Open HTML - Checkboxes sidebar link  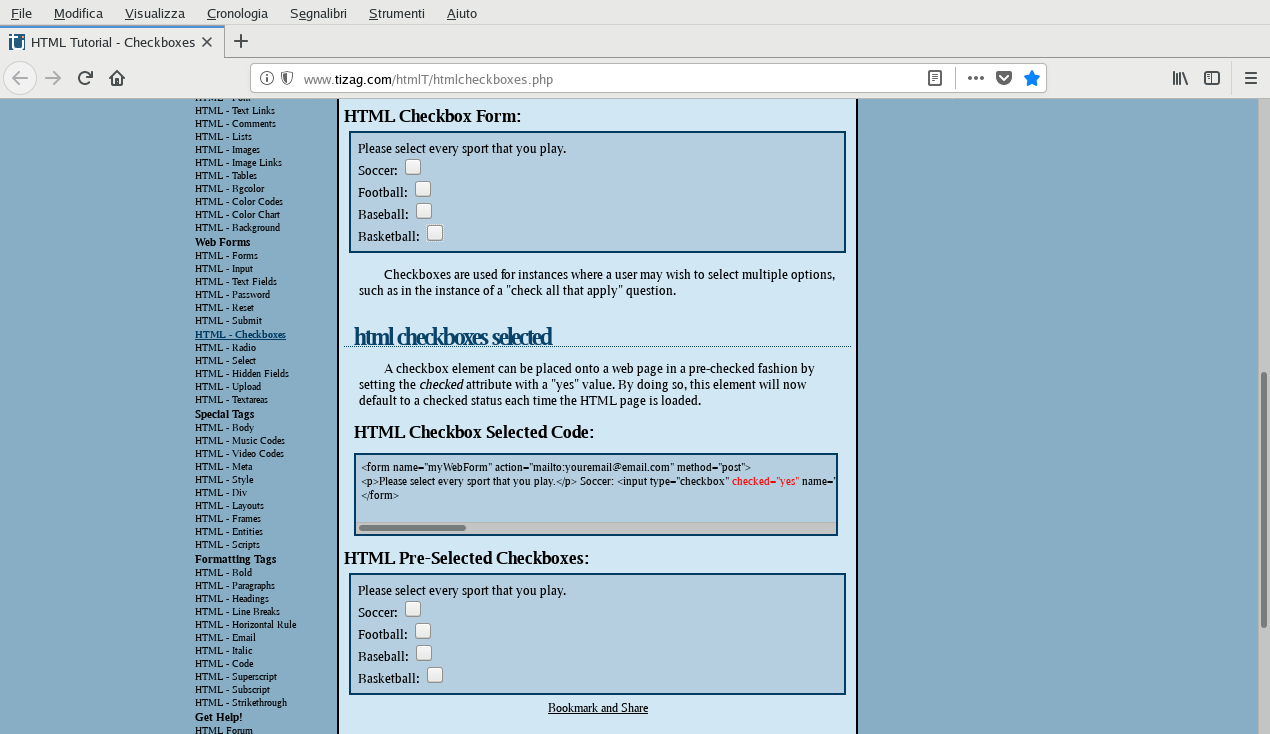pos(240,335)
